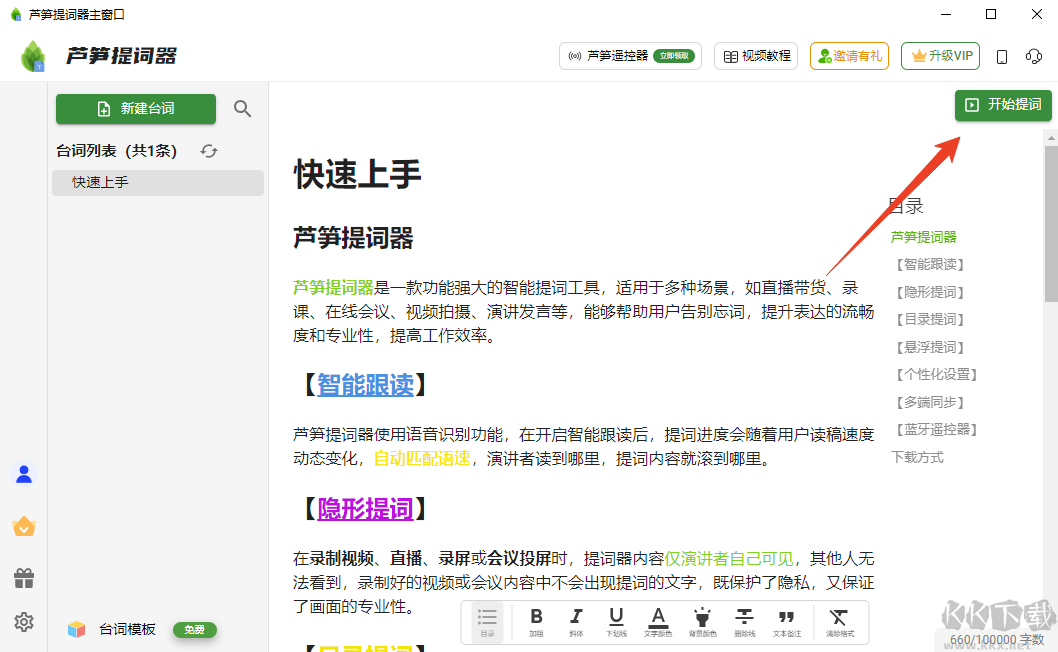Apply strikethrough (删除线) formatting
The height and width of the screenshot is (652, 1058).
744,622
